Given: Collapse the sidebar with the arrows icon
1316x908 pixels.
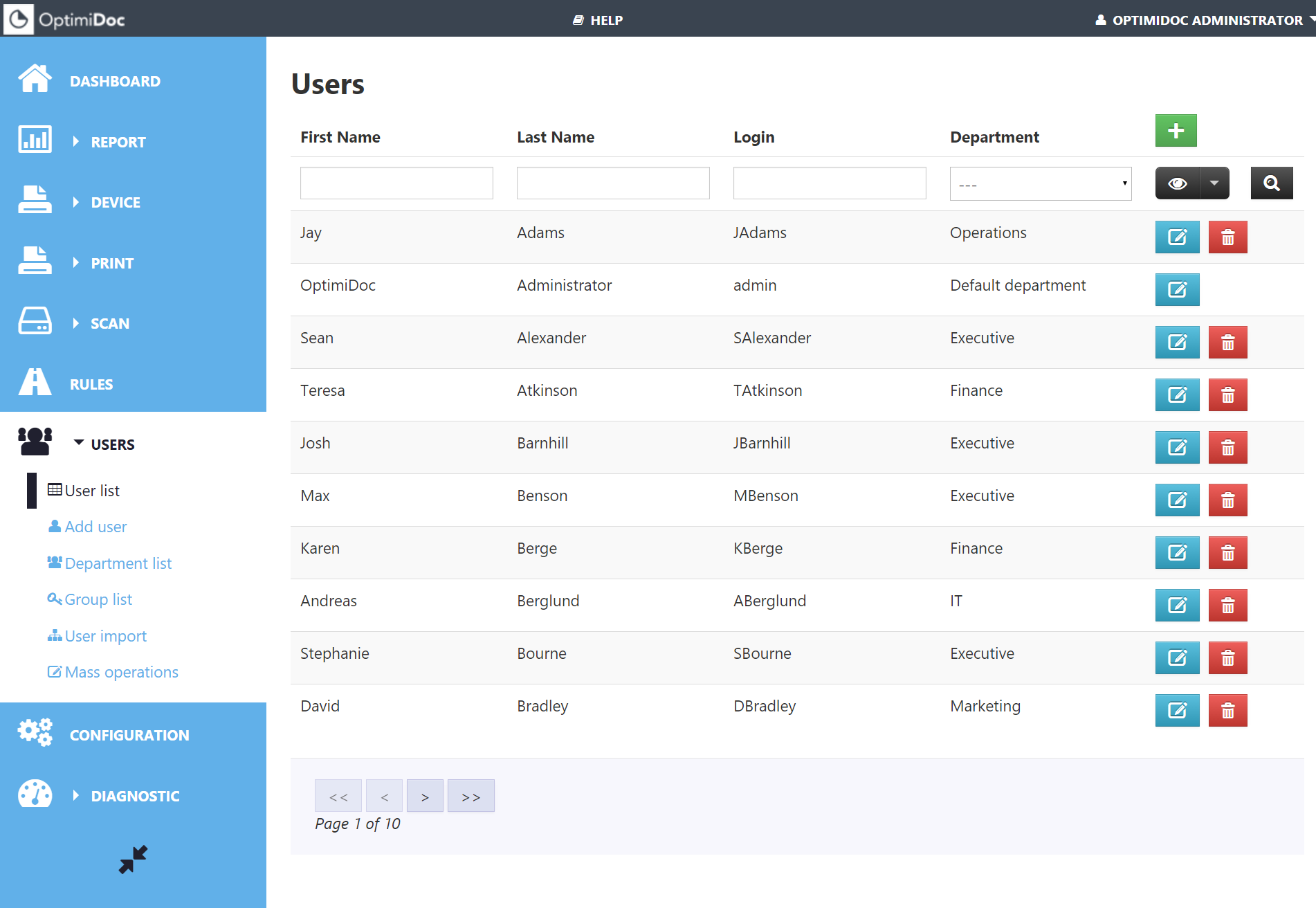Looking at the screenshot, I should point(133,860).
